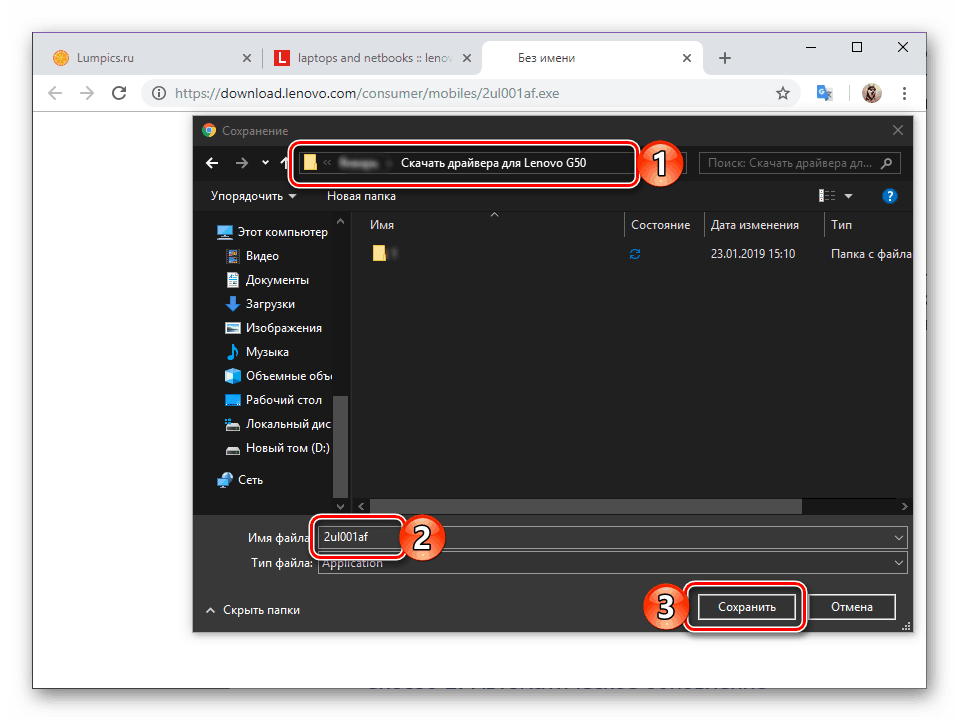
Task: Click the Chrome icon in the dialog title bar
Action: point(209,130)
